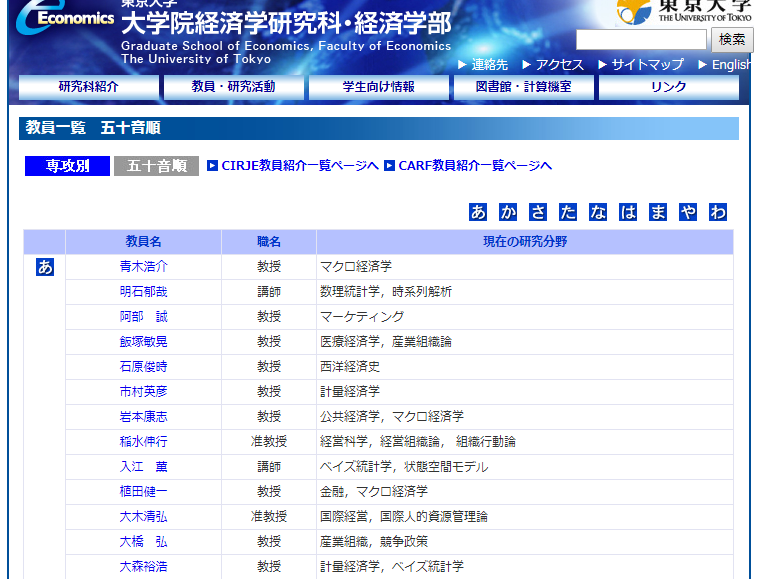Jump to な index button
This screenshot has height=579, width=772.
tap(598, 212)
